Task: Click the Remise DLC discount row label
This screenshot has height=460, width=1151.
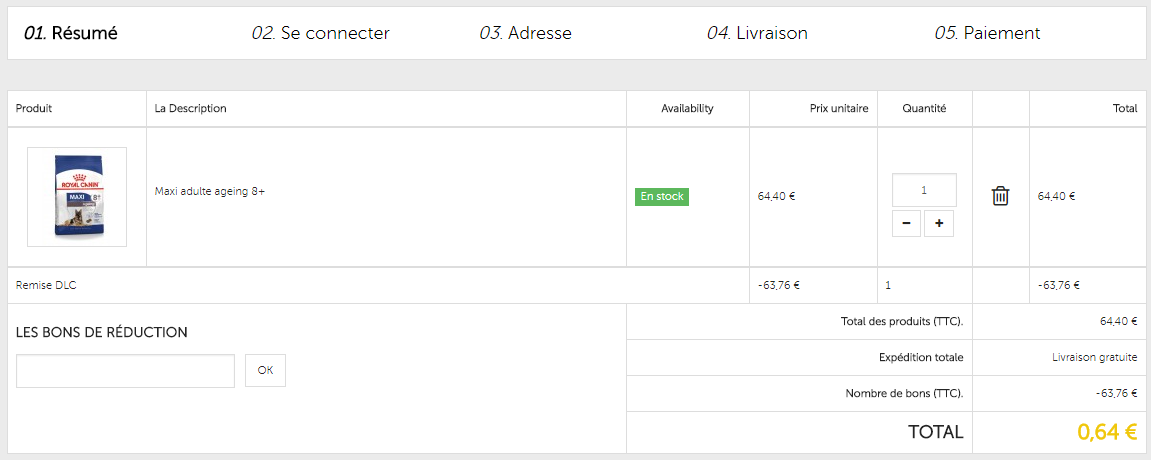Action: coord(46,285)
